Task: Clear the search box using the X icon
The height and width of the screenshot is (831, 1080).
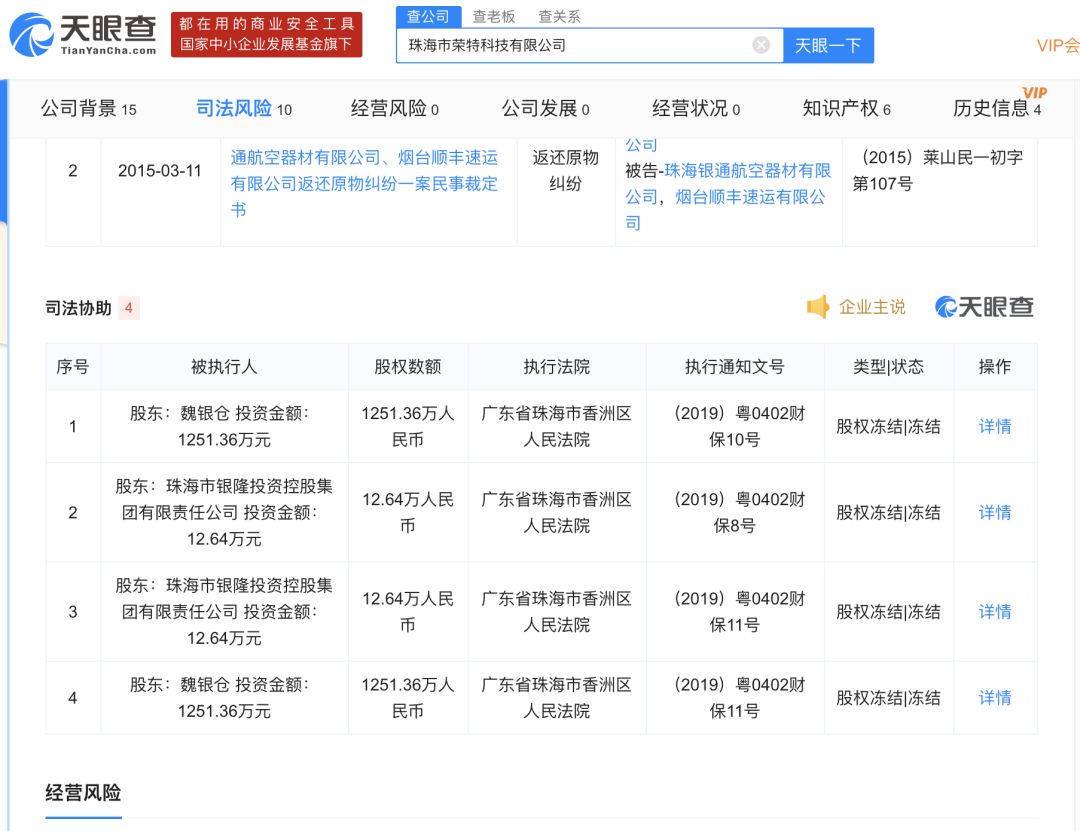Action: click(x=761, y=44)
